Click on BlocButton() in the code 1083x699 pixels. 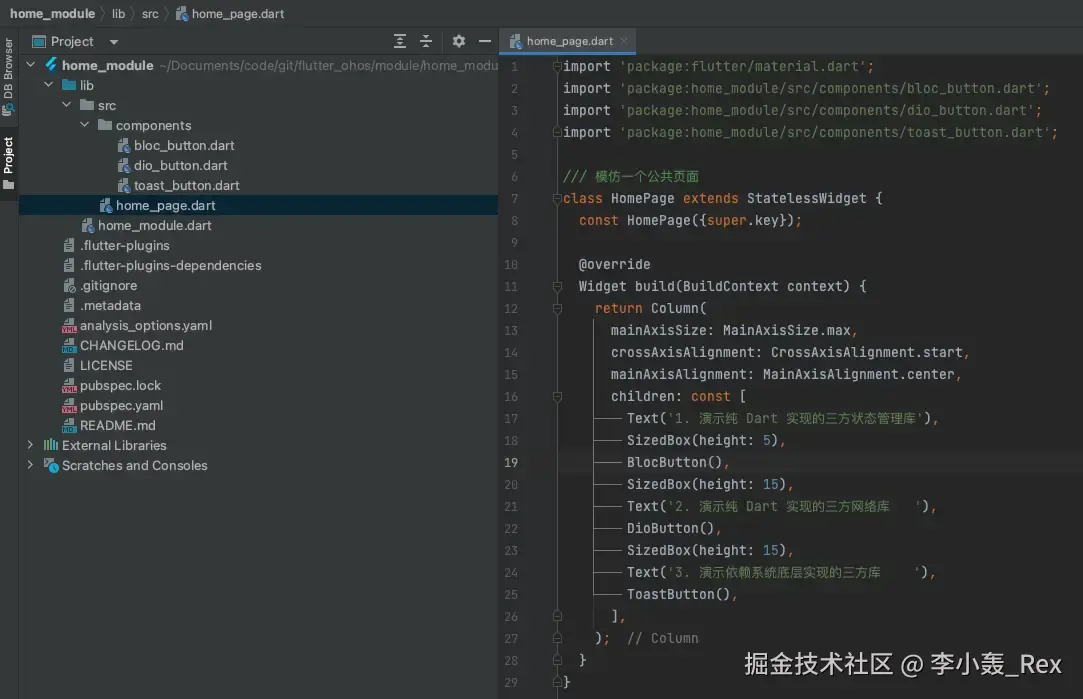(x=674, y=462)
